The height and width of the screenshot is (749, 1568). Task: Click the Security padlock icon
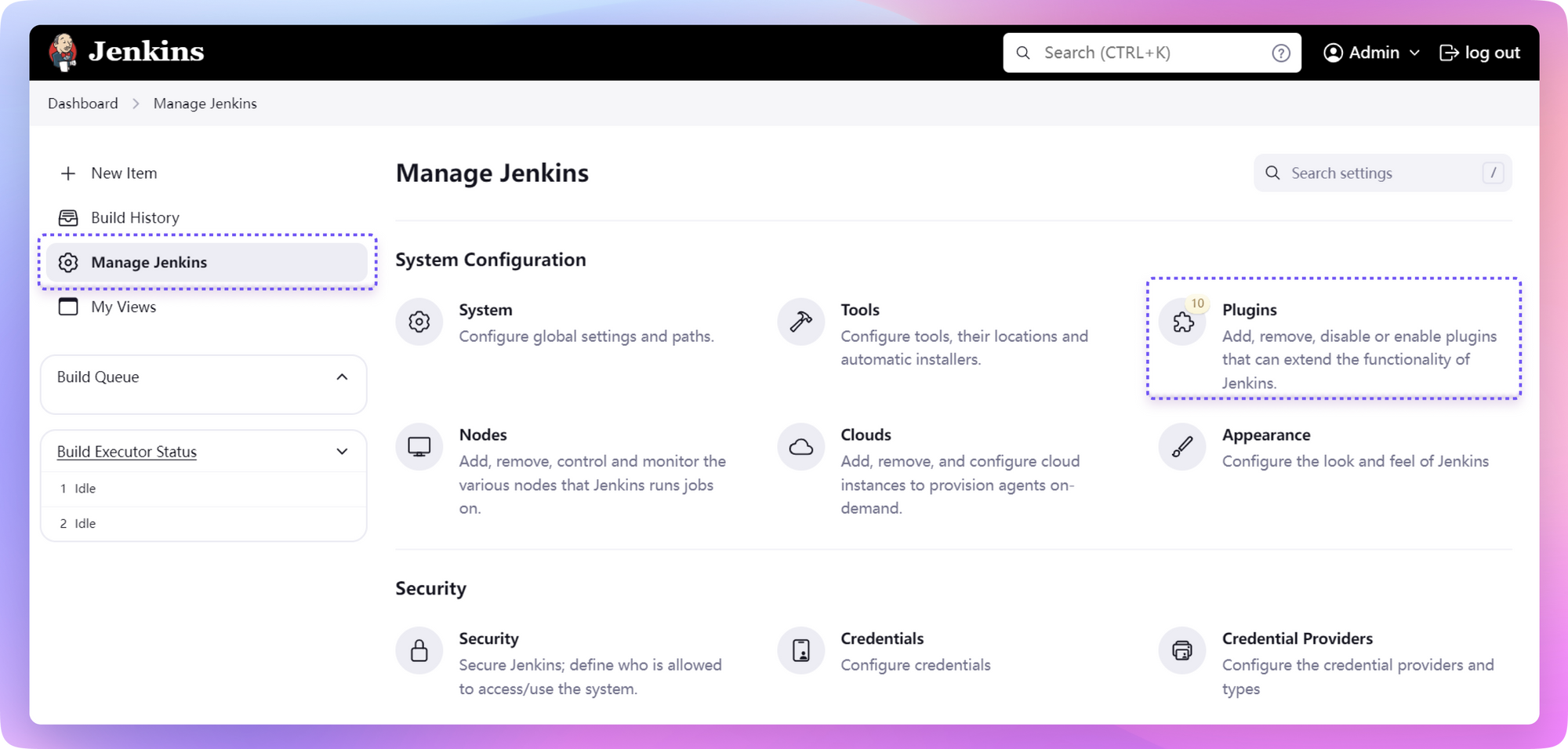(419, 650)
